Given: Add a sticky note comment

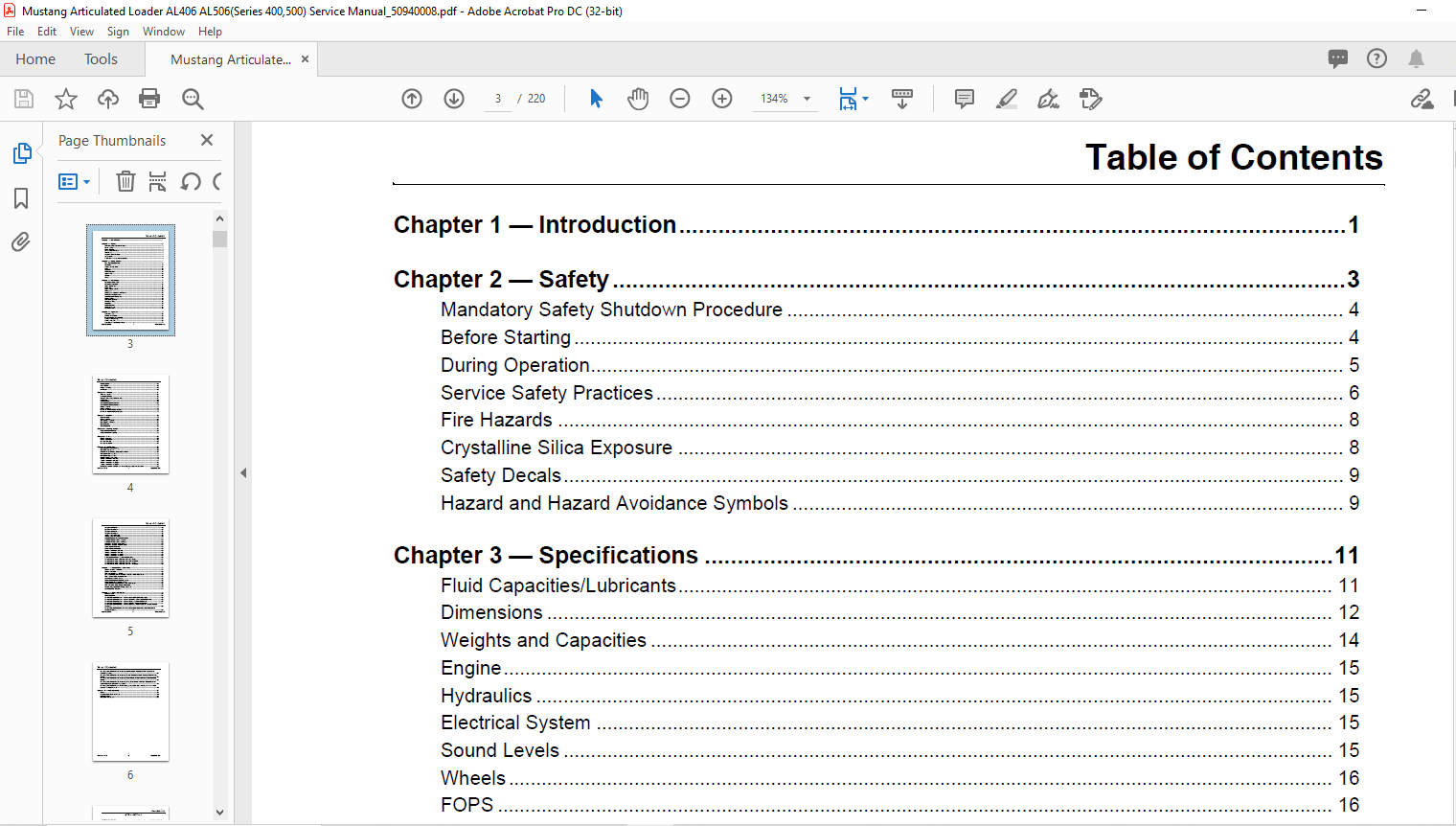Looking at the screenshot, I should pos(965,99).
